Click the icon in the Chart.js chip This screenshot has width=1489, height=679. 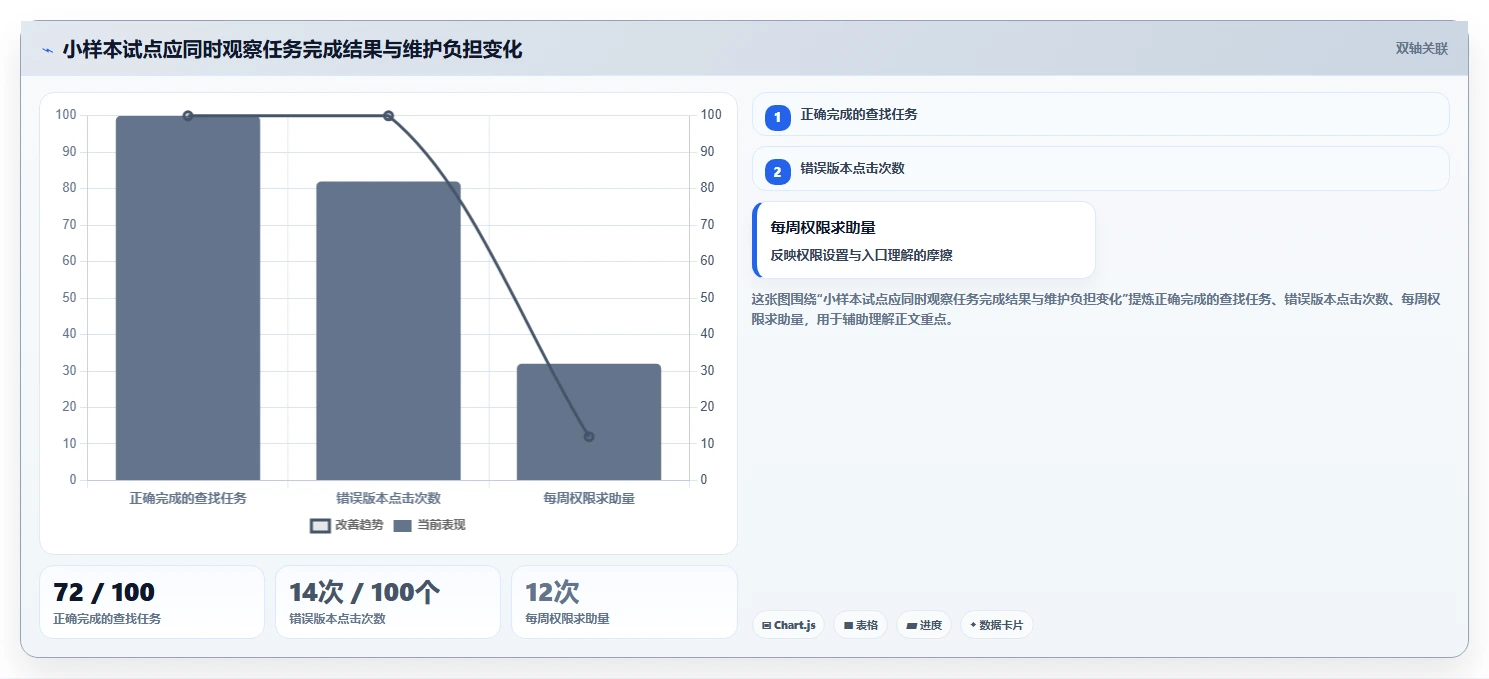click(x=766, y=625)
